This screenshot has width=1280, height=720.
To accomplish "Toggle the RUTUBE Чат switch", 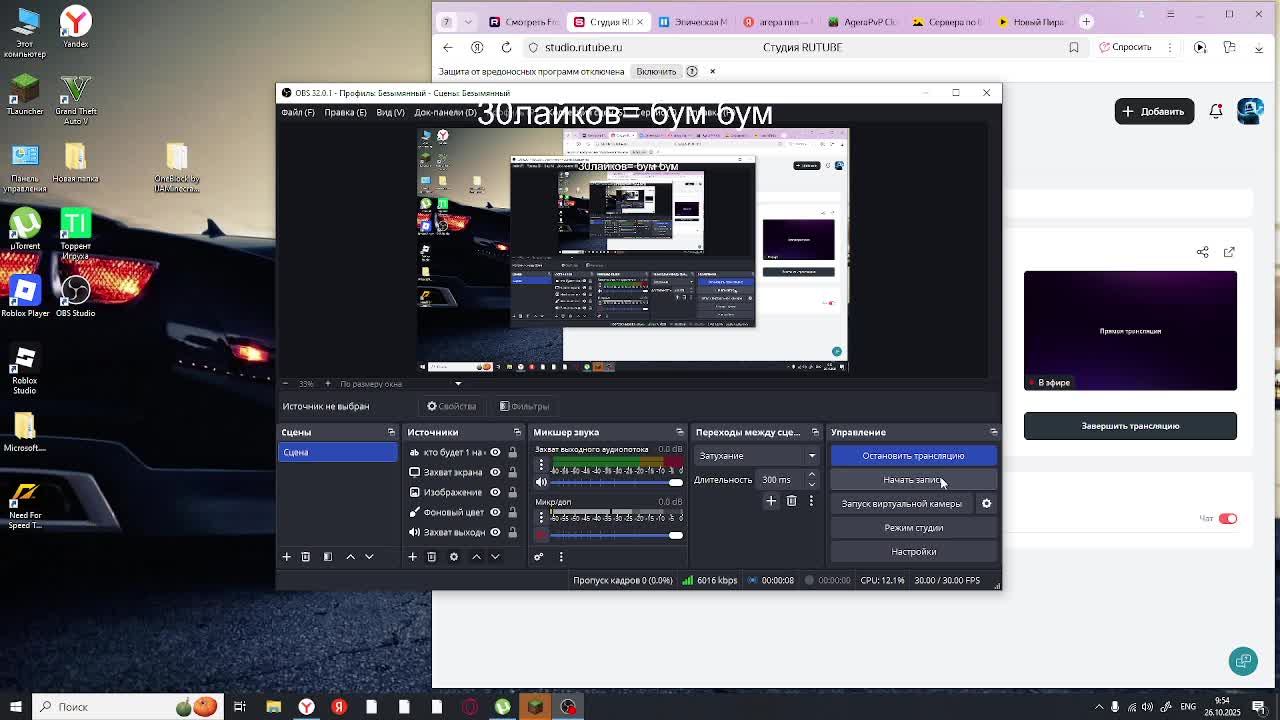I will [x=1228, y=519].
